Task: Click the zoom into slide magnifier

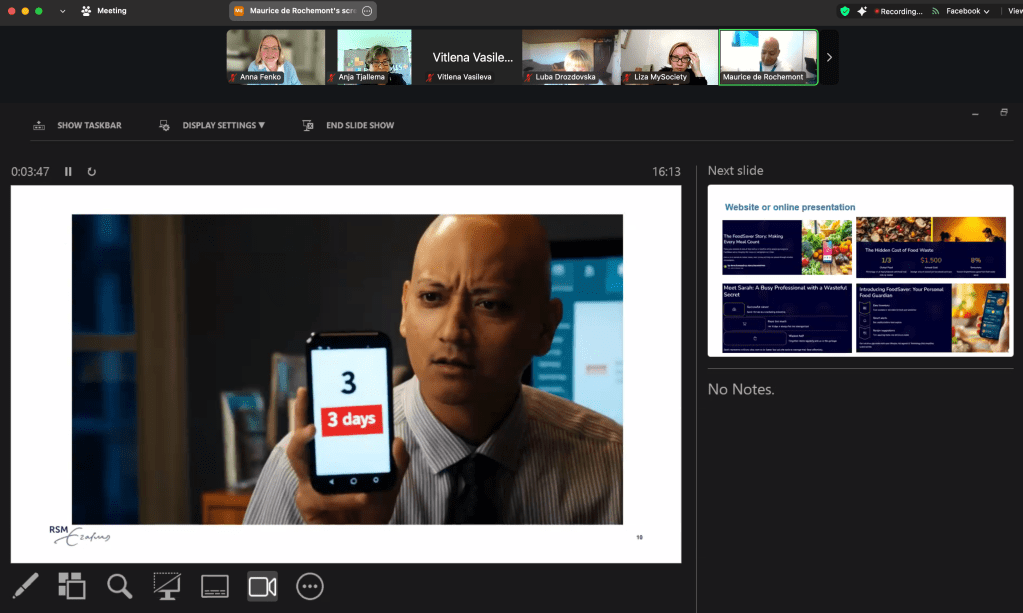Action: [120, 586]
